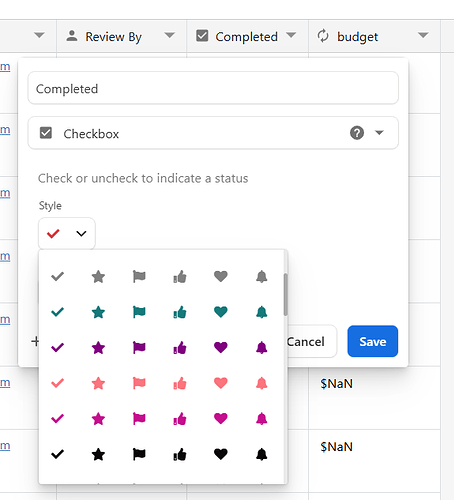Pick the teal thumbs-up style icon
The image size is (454, 500).
(x=180, y=312)
